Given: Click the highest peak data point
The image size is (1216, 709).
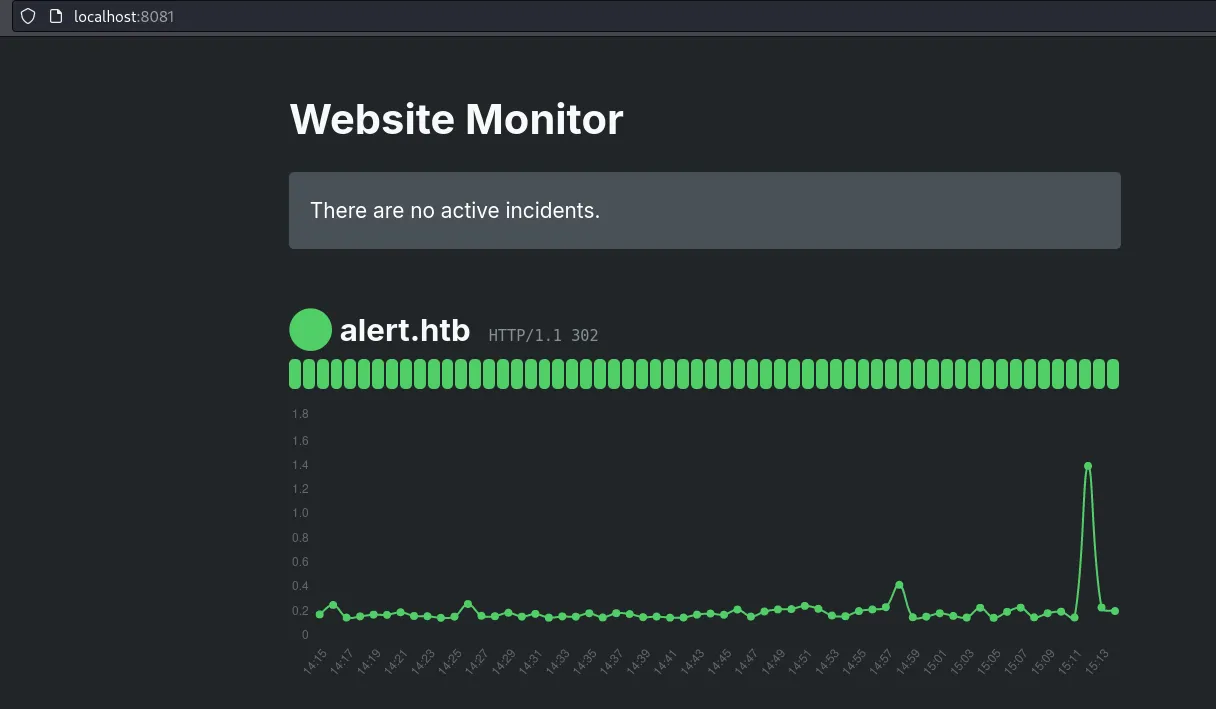Looking at the screenshot, I should pyautogui.click(x=1087, y=466).
